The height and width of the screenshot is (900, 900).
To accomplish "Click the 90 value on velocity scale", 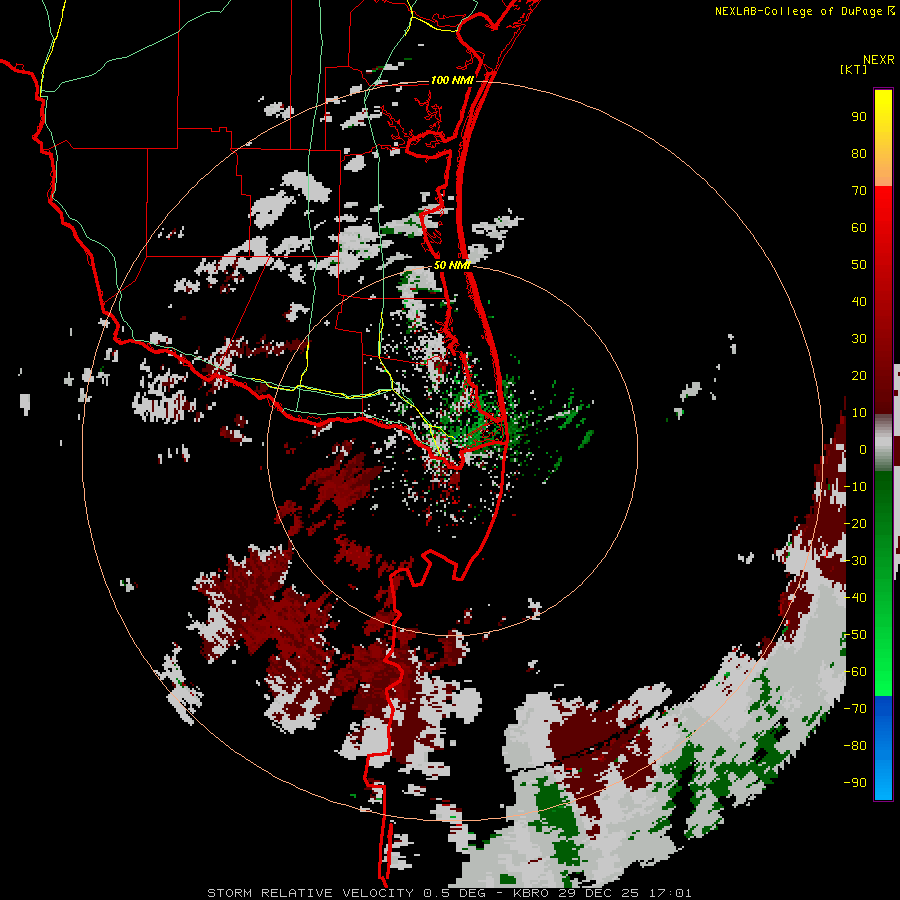I will pos(859,117).
